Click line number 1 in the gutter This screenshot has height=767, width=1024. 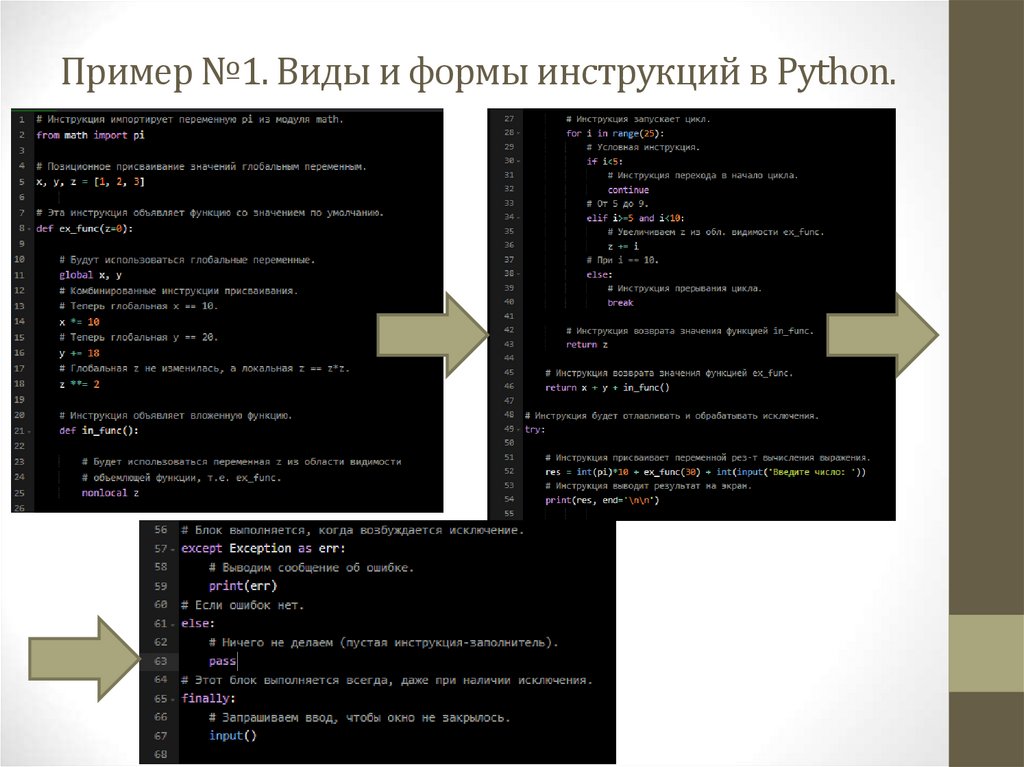21,120
